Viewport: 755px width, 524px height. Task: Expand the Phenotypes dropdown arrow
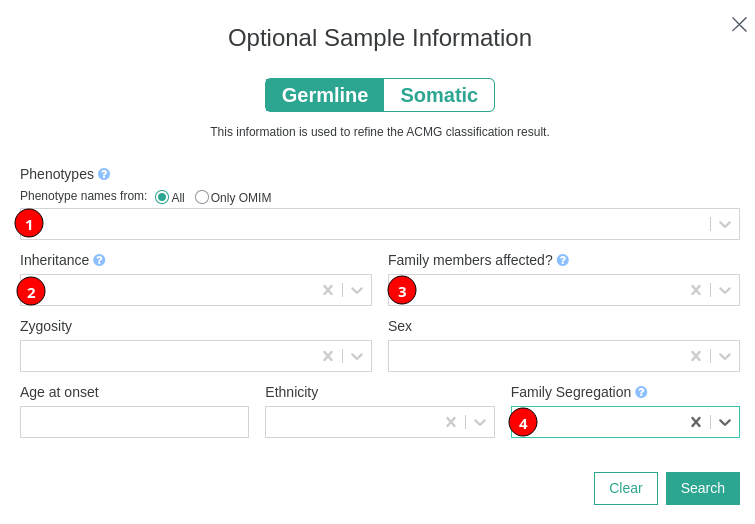pos(725,224)
